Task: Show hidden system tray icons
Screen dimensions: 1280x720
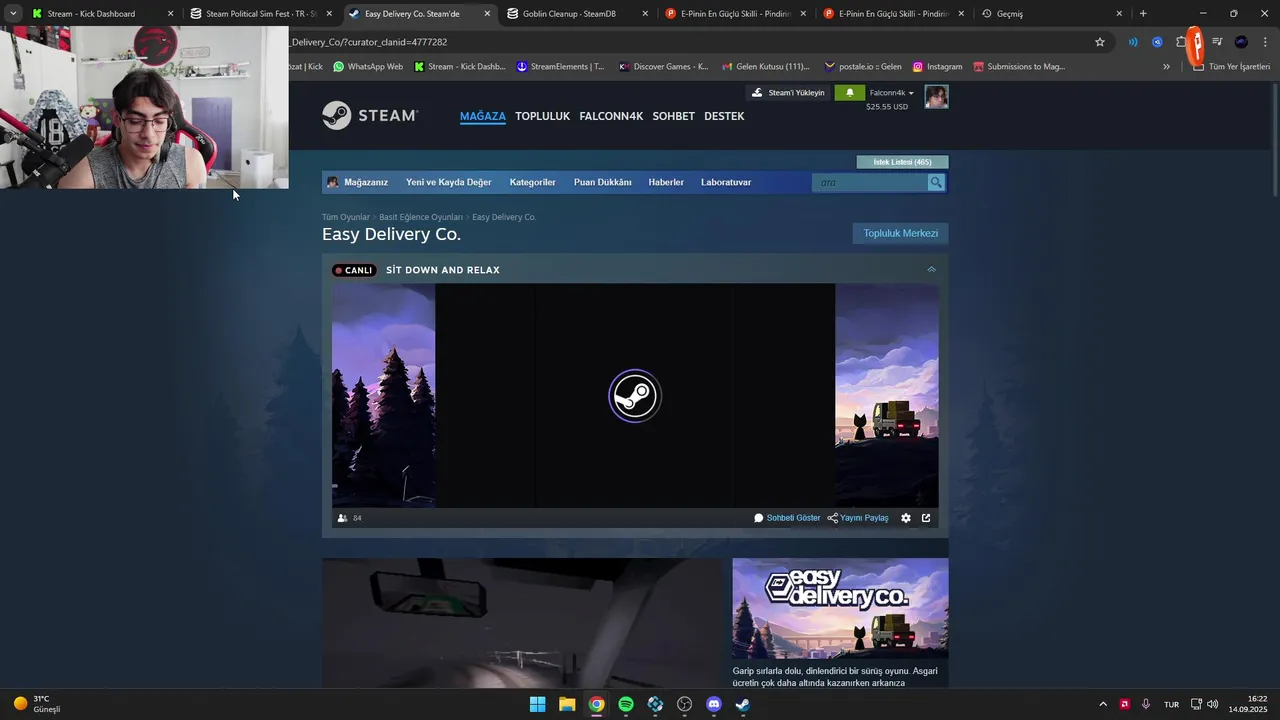Action: (1103, 704)
